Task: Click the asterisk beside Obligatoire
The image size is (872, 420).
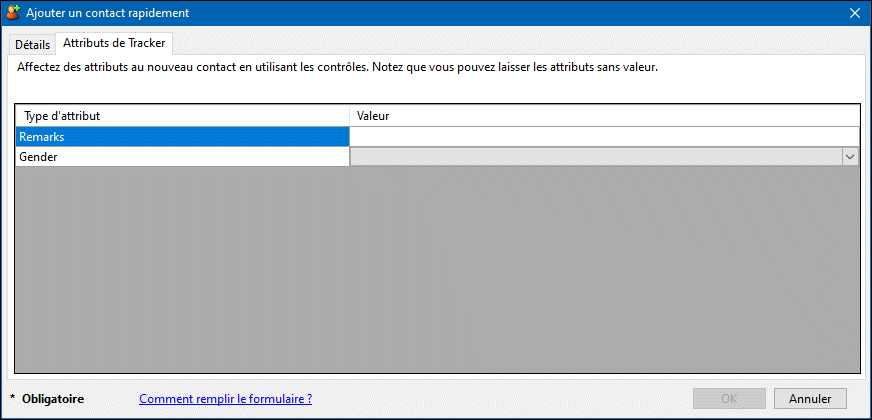Action: [13, 399]
